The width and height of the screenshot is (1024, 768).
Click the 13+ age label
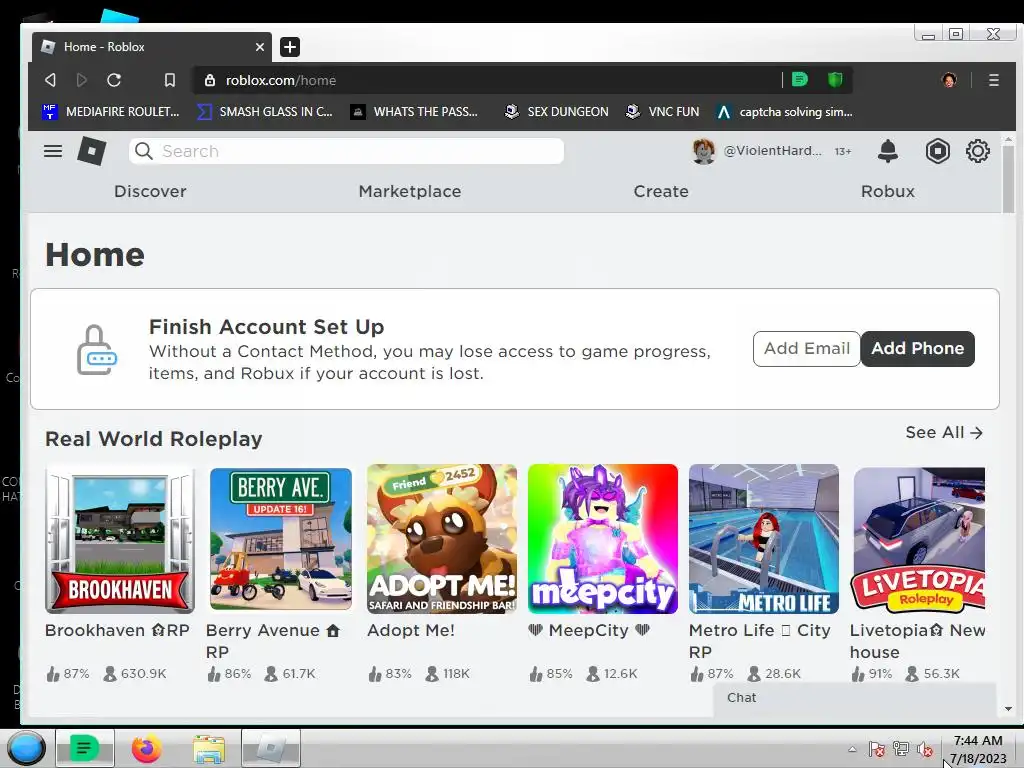pos(842,152)
